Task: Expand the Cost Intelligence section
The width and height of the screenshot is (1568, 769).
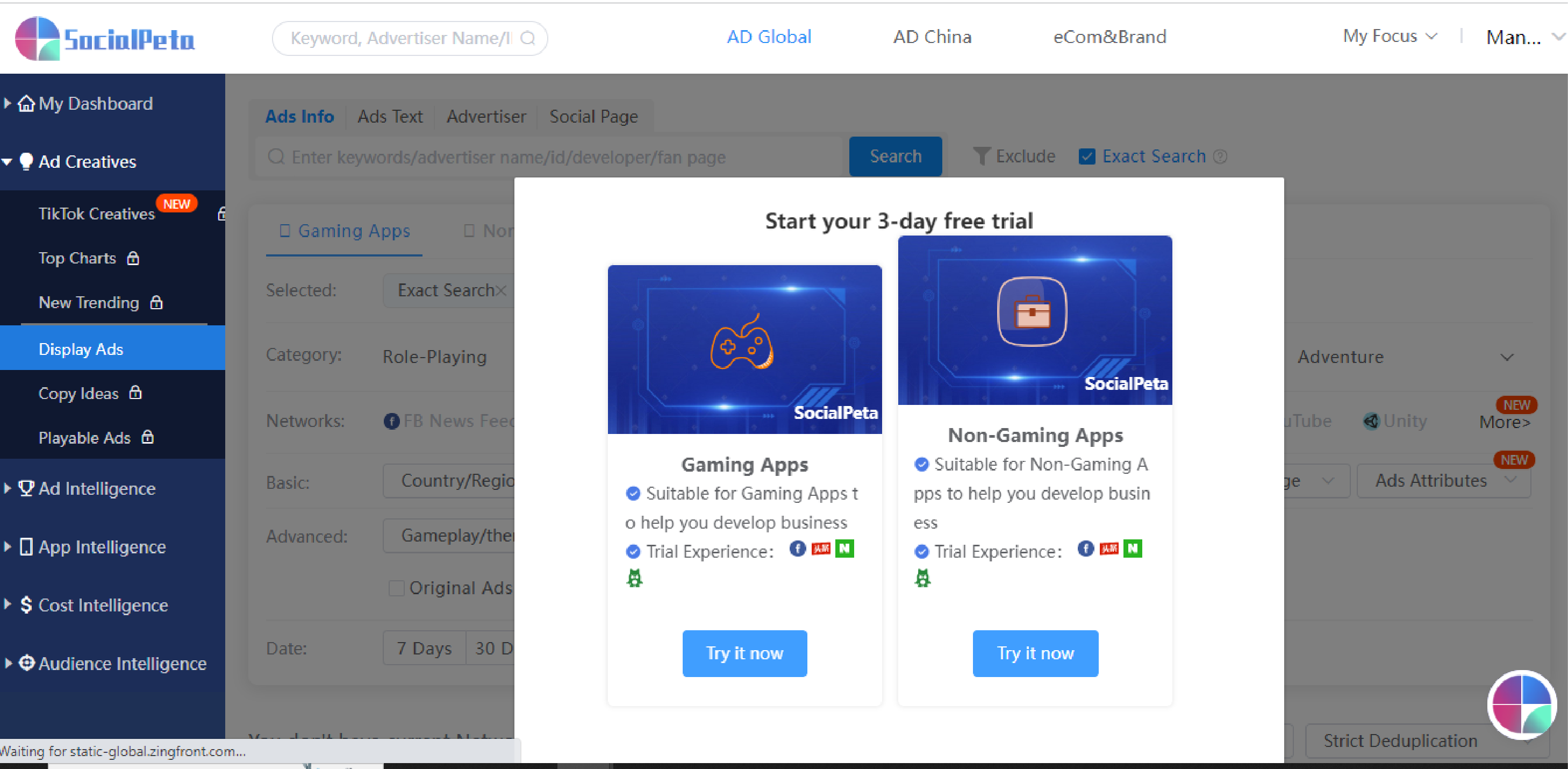Action: click(x=8, y=604)
